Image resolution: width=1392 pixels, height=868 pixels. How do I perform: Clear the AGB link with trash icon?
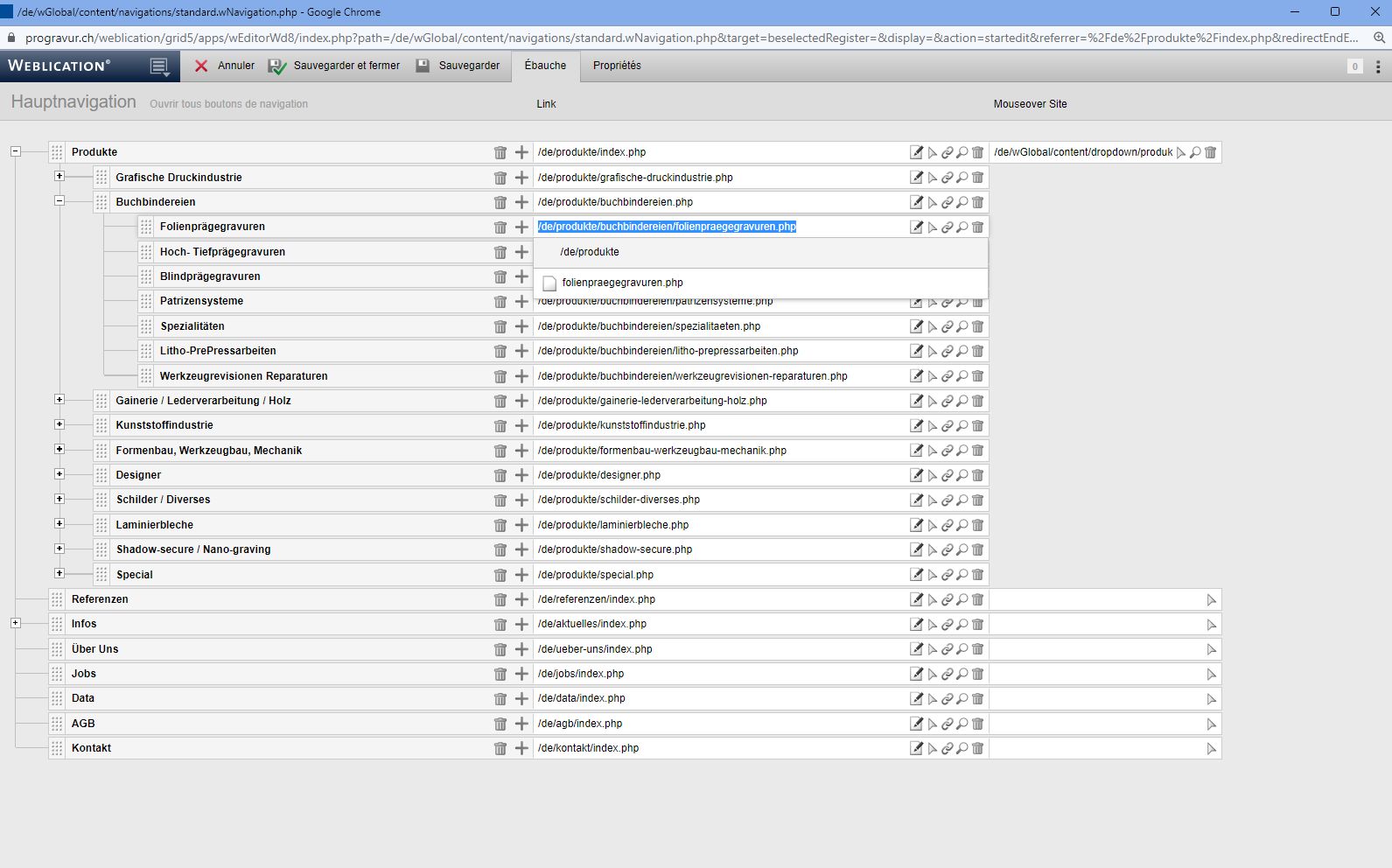(978, 724)
